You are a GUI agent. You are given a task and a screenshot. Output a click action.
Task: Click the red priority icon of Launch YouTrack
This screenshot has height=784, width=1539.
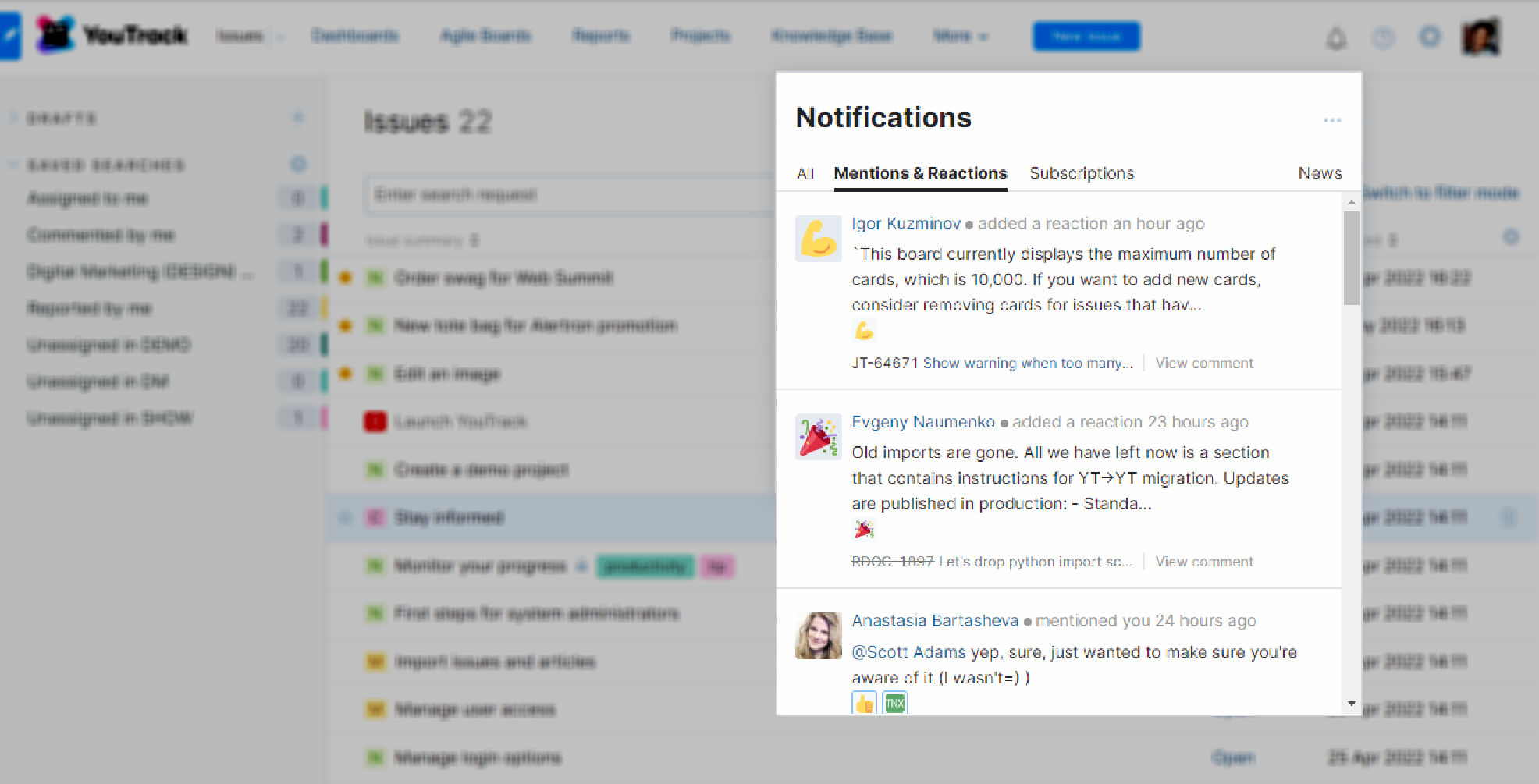[x=375, y=422]
